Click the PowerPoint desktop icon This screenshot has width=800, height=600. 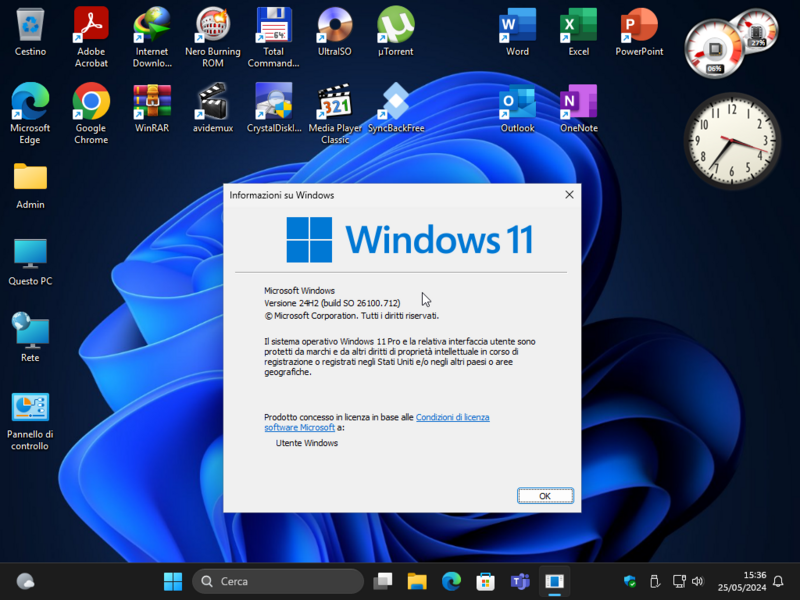(x=639, y=31)
